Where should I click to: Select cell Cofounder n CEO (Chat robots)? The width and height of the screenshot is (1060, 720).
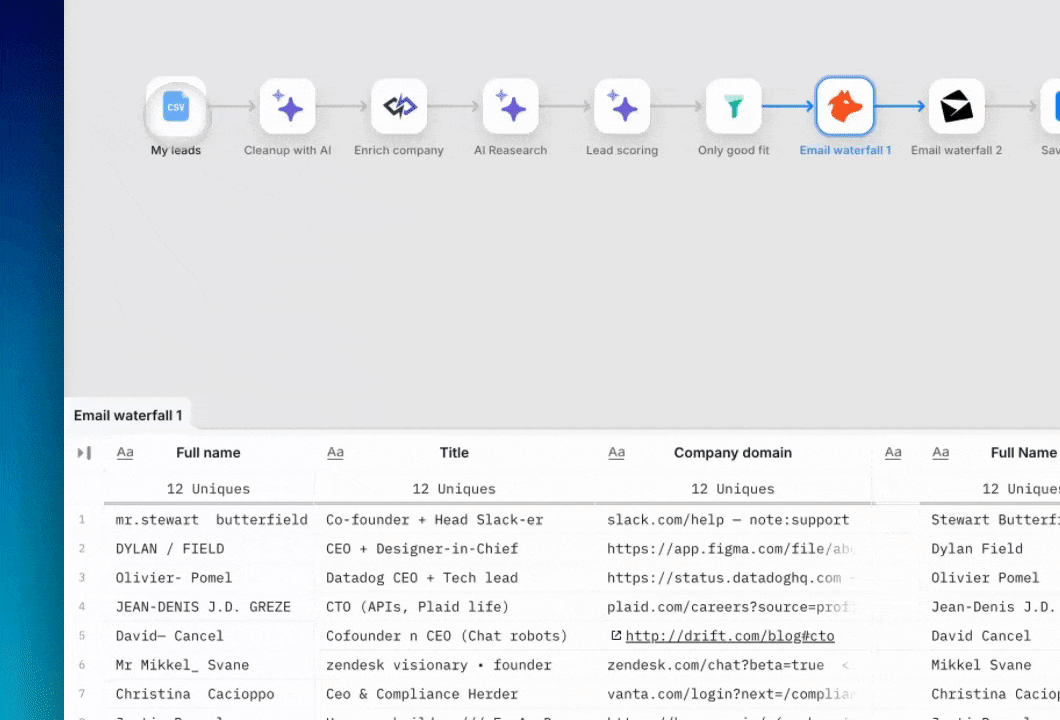[454, 635]
